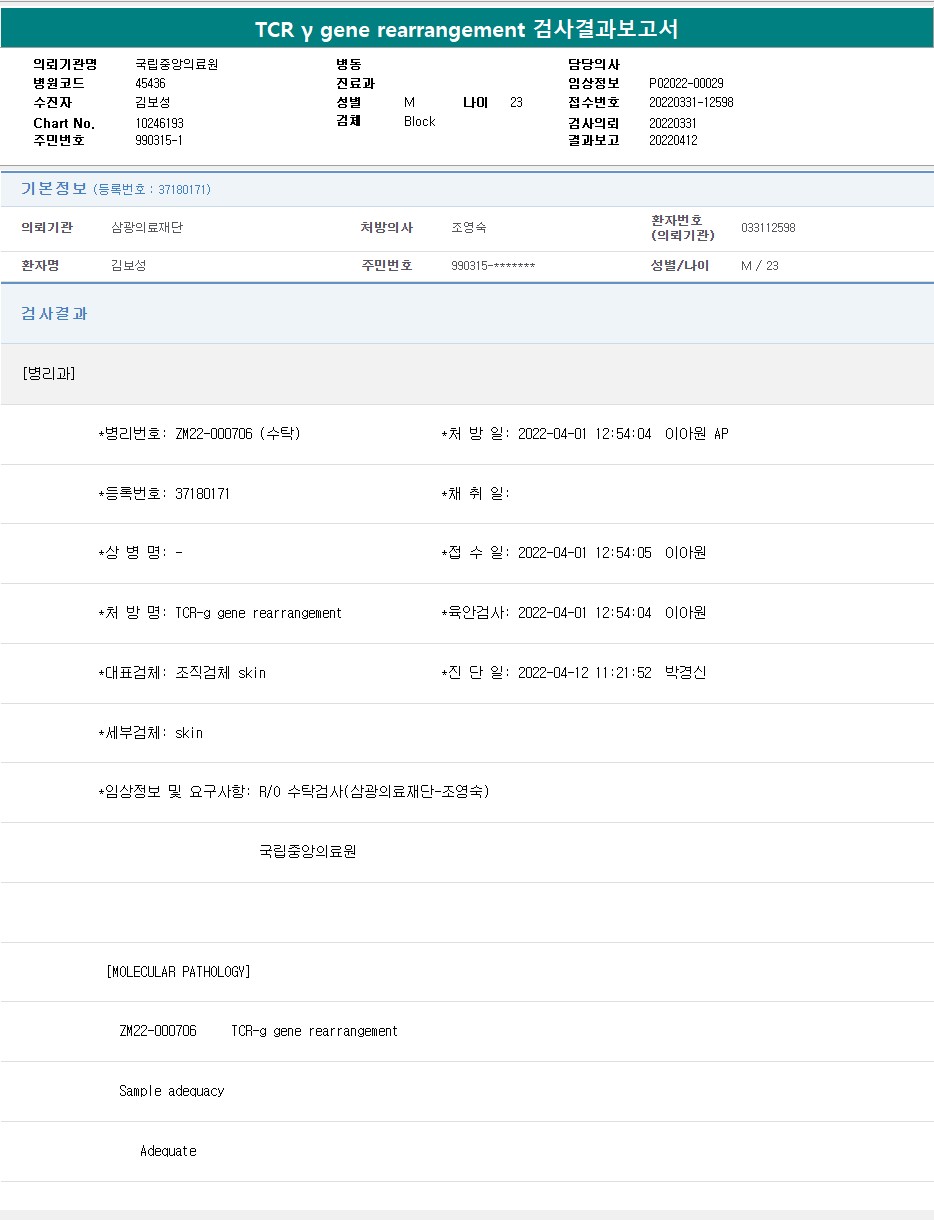This screenshot has height=1220, width=934.
Task: Select the [MOLECULAR PATHOLOGY] heading
Action: point(178,972)
